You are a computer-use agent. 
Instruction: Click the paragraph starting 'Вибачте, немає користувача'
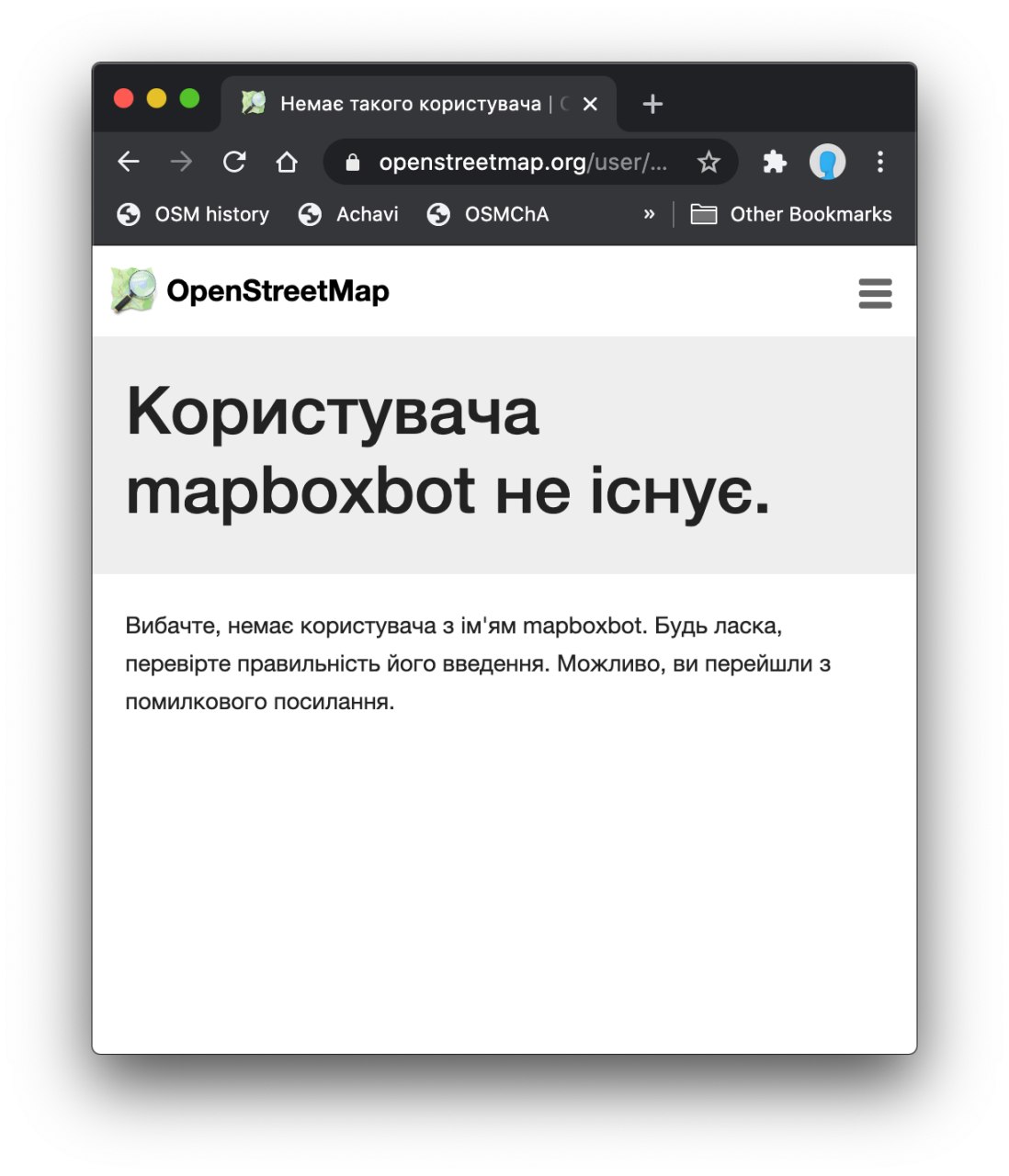pyautogui.click(x=478, y=663)
